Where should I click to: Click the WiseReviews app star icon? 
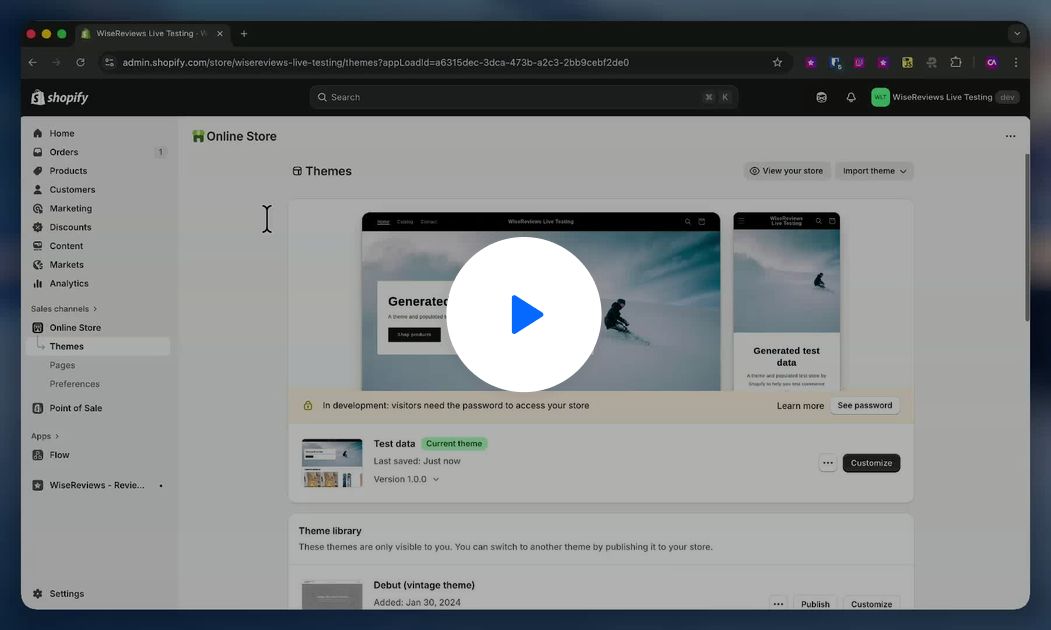click(38, 485)
